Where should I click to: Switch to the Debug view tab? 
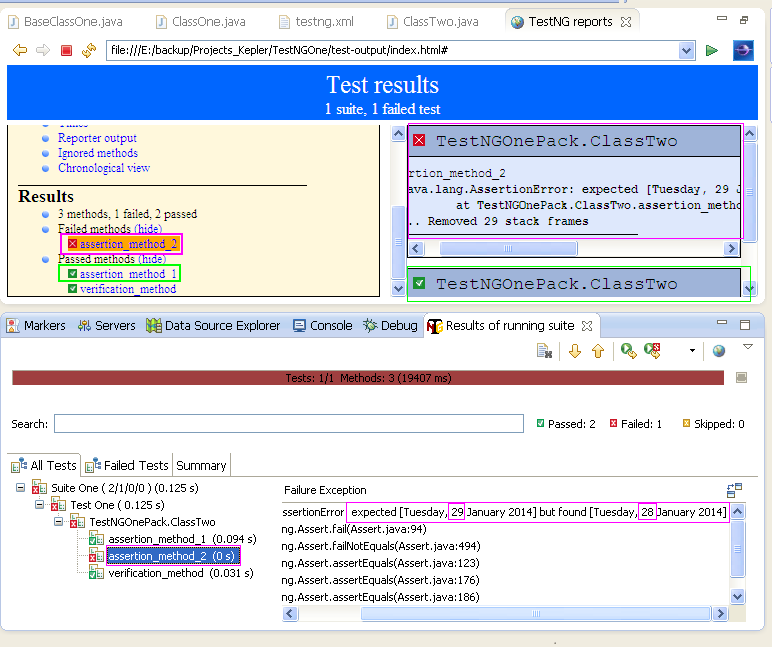[390, 325]
